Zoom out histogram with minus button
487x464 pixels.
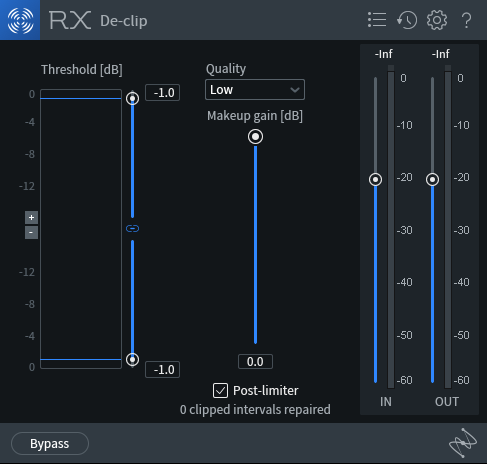pos(31,232)
